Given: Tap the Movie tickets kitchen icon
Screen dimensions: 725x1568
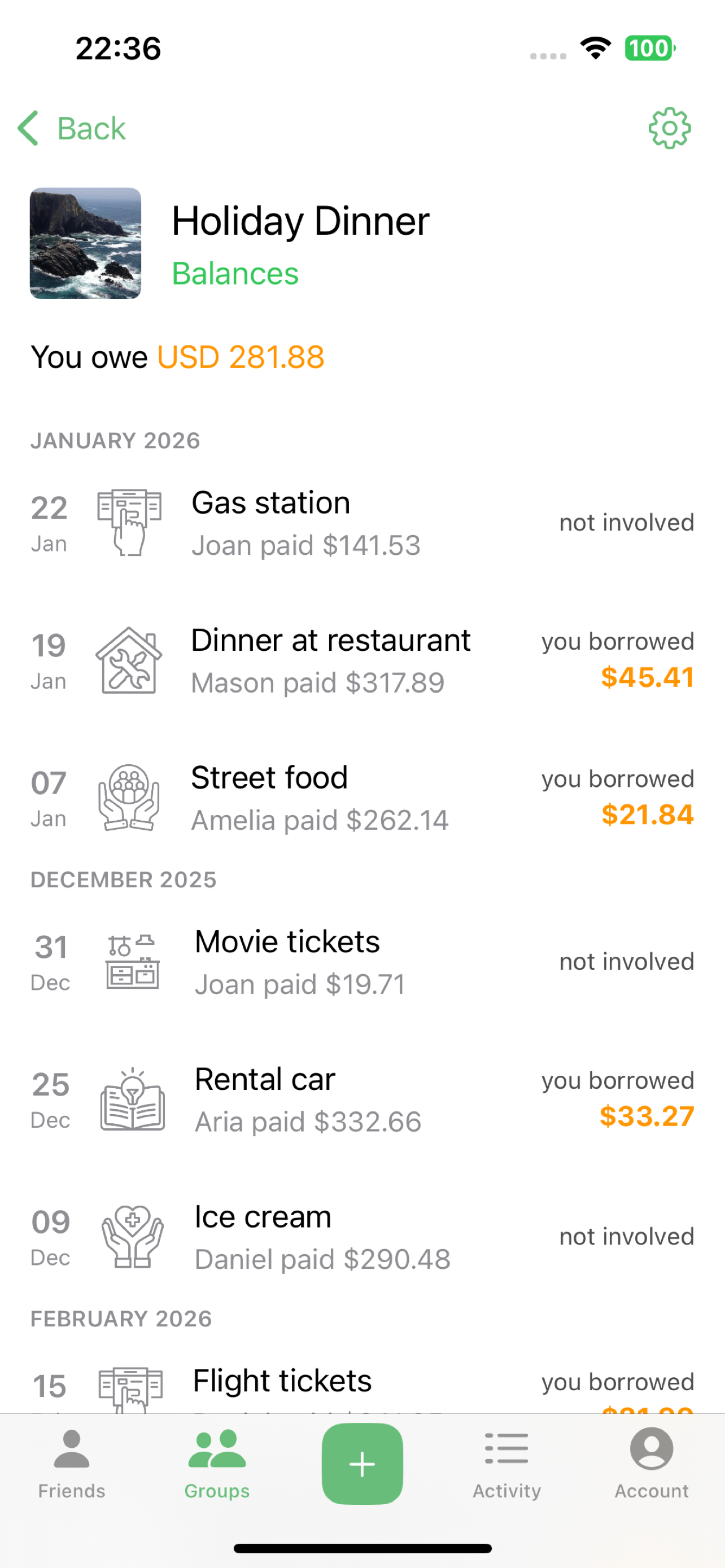Looking at the screenshot, I should point(132,962).
